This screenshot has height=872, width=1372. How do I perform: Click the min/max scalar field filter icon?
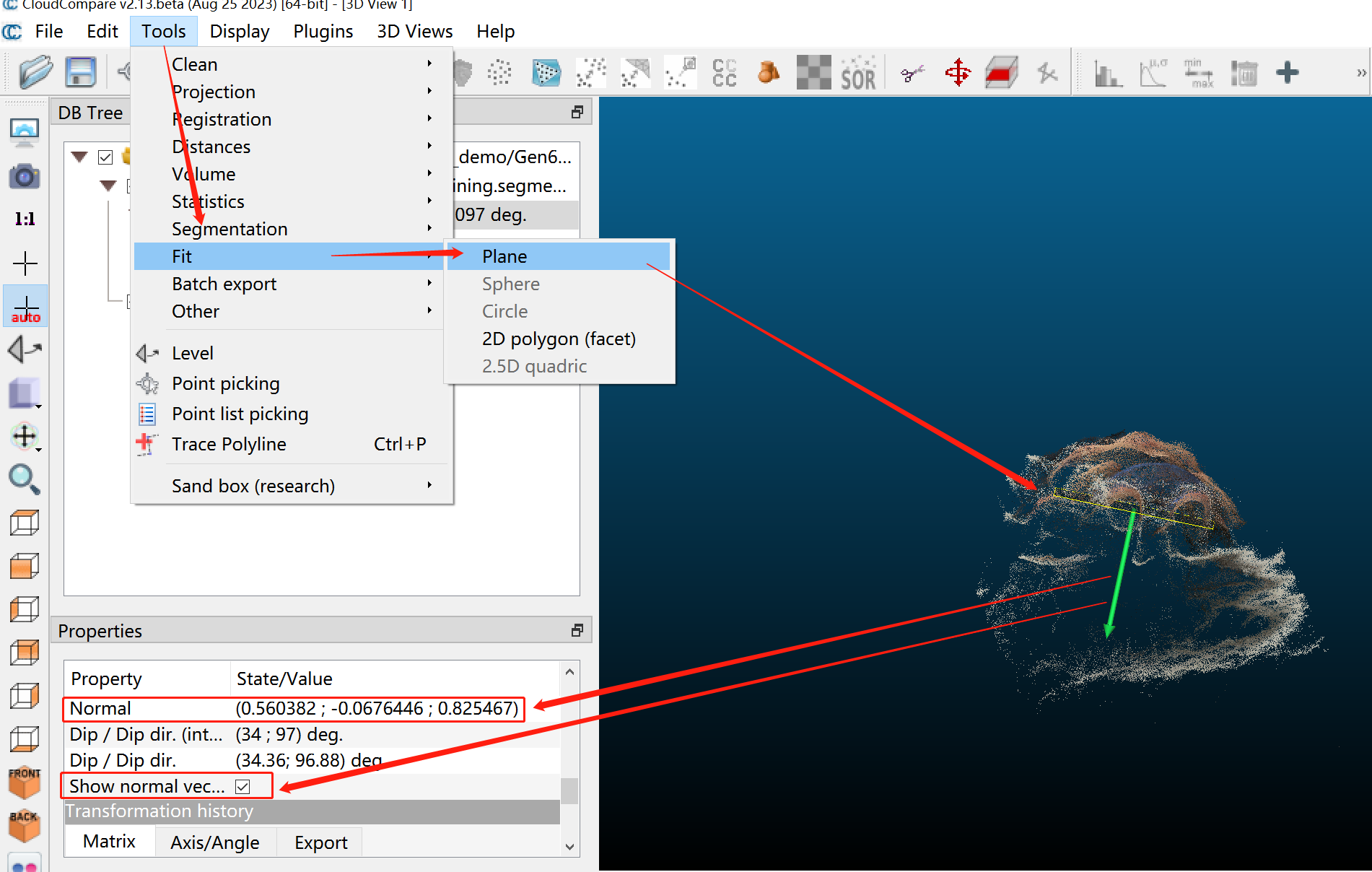click(1199, 72)
